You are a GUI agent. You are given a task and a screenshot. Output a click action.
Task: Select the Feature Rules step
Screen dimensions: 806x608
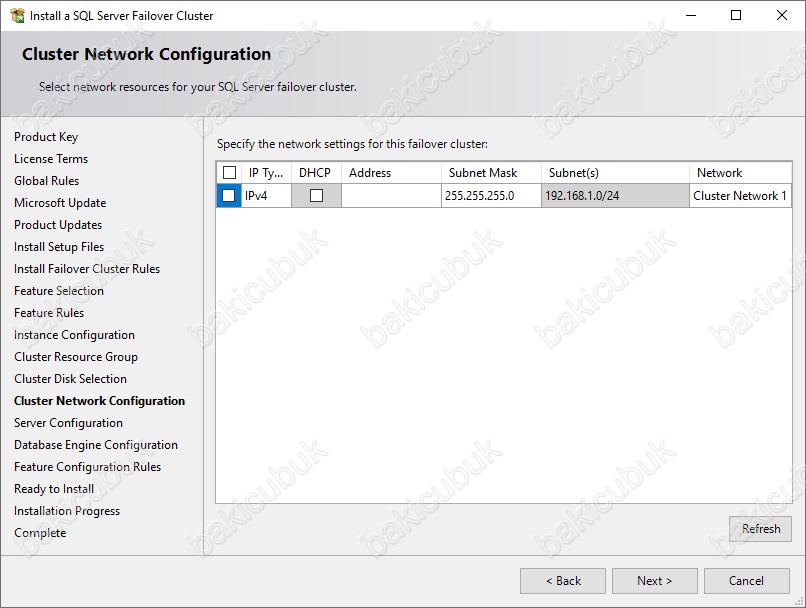[x=49, y=313]
